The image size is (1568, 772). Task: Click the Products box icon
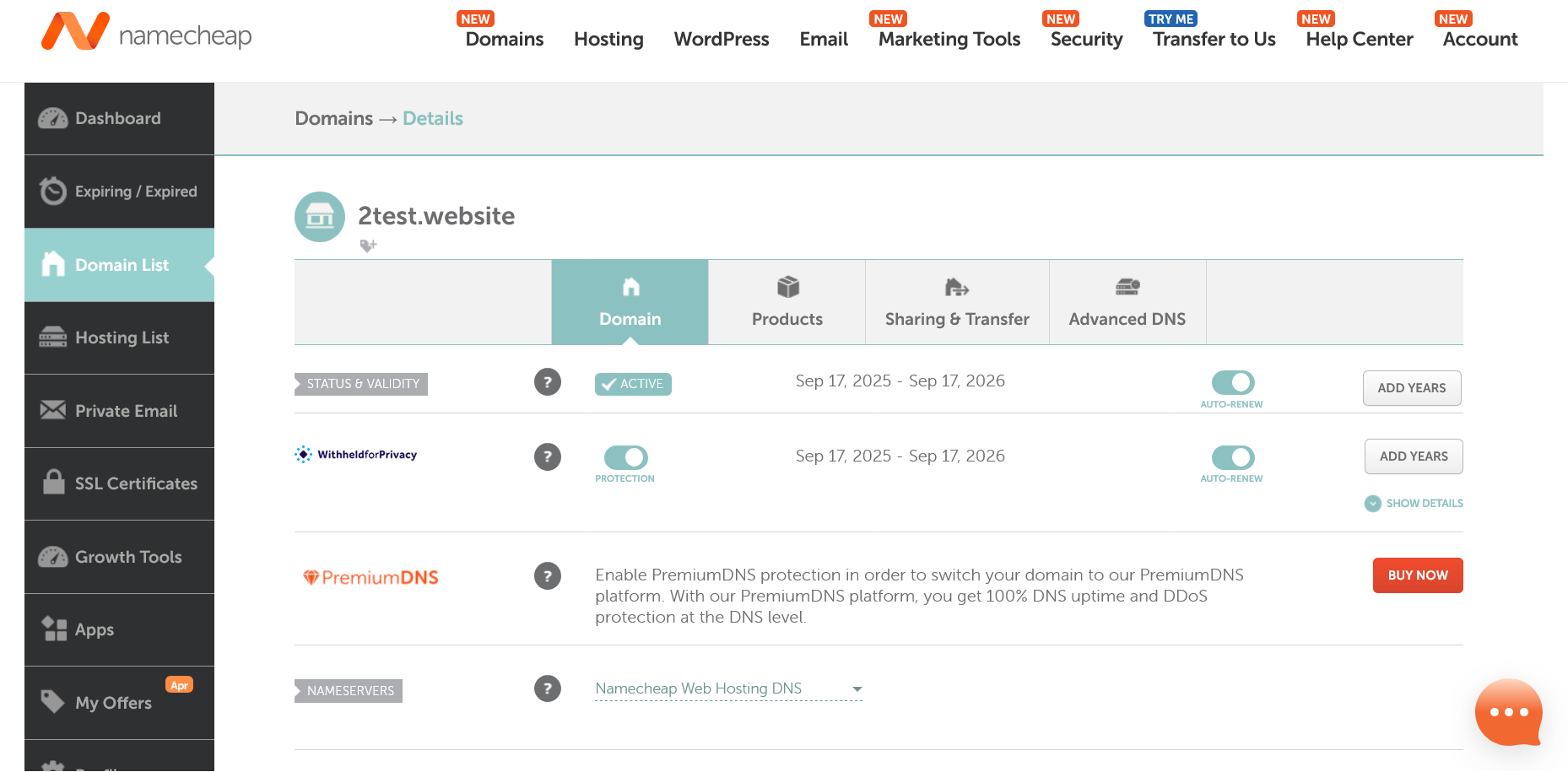(x=788, y=287)
